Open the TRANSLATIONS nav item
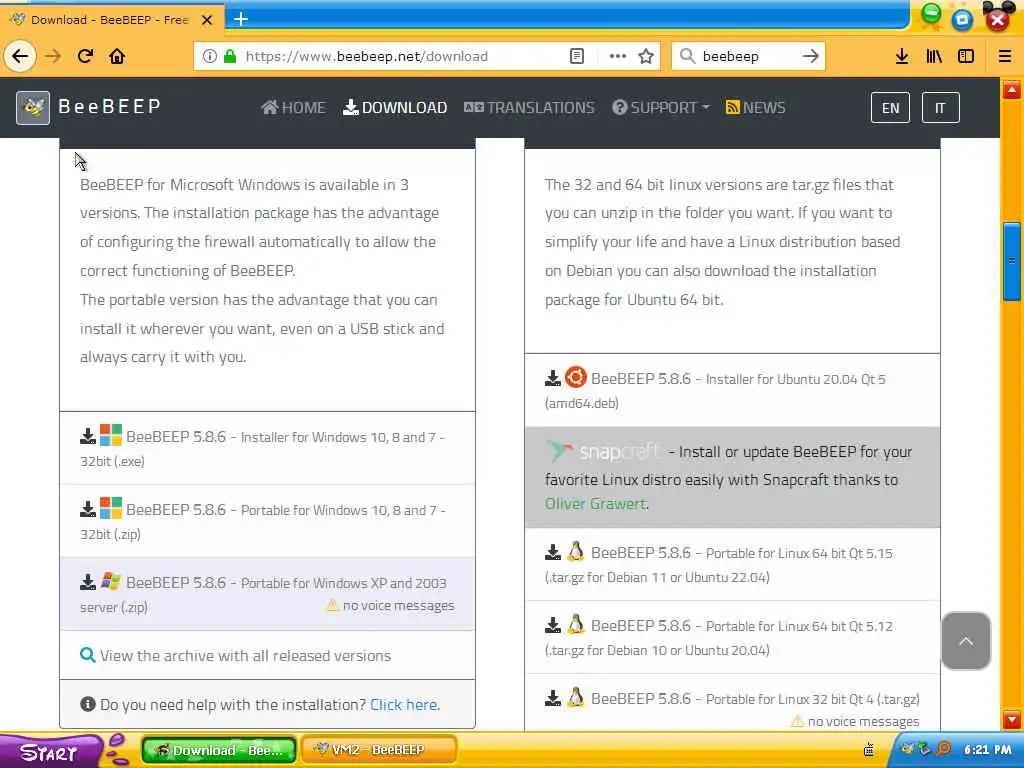The height and width of the screenshot is (768, 1024). click(x=529, y=107)
